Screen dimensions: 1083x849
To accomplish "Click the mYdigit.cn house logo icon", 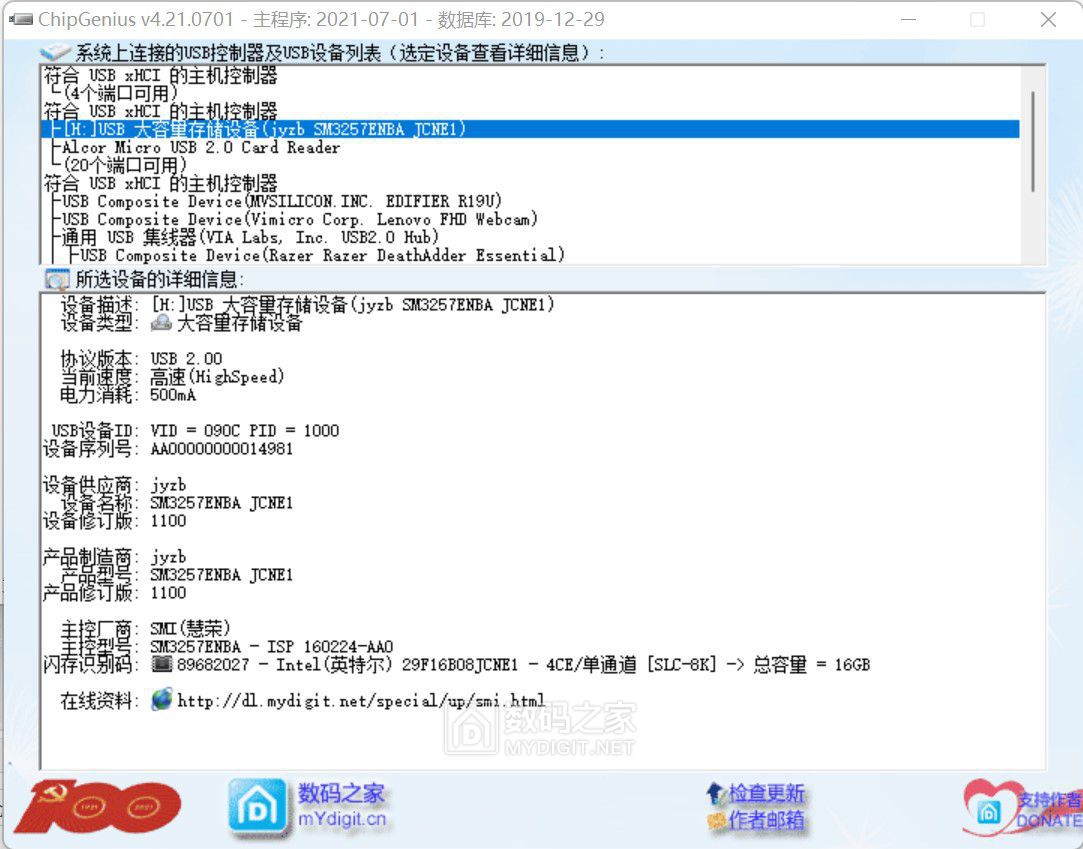I will [x=258, y=807].
